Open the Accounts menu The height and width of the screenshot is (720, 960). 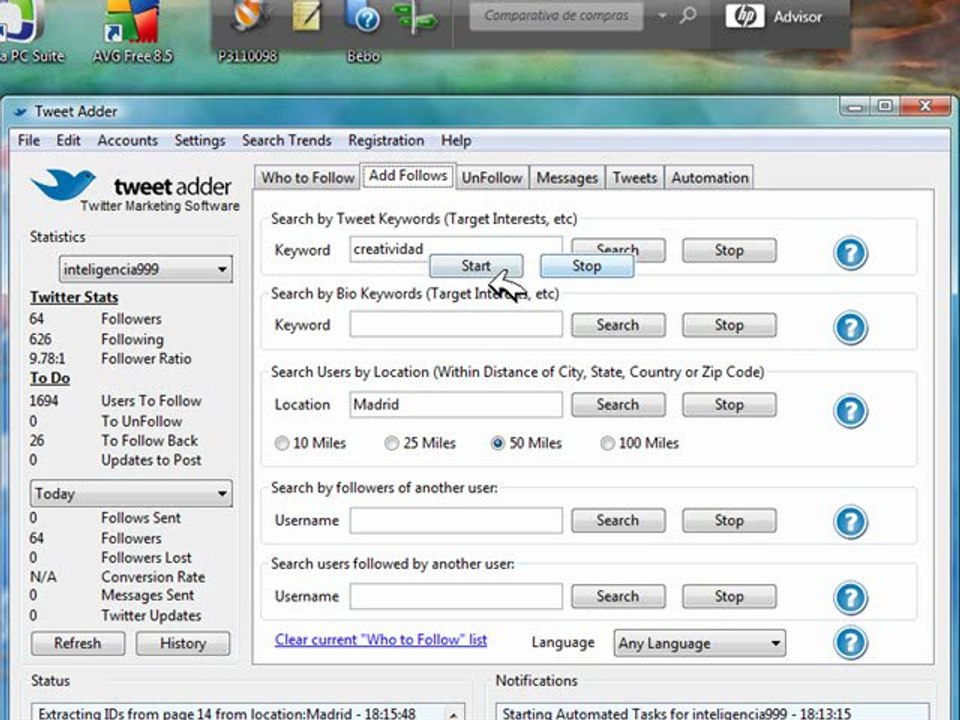tap(127, 141)
